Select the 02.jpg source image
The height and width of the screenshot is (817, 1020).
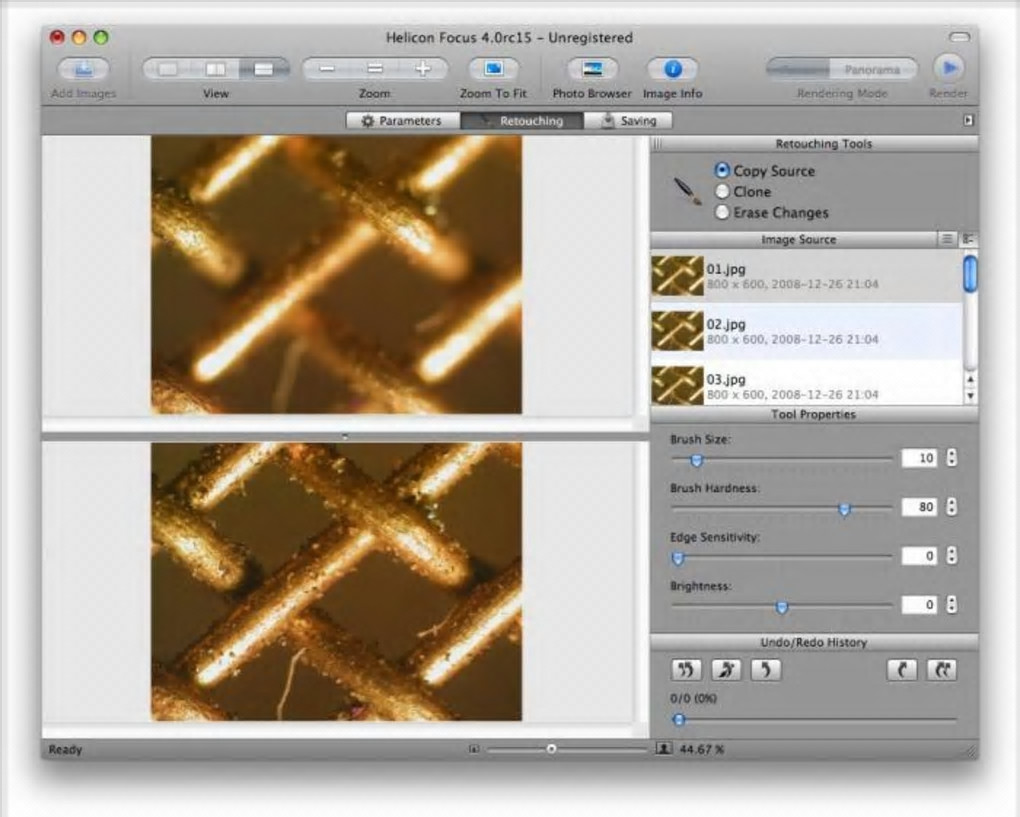[806, 332]
